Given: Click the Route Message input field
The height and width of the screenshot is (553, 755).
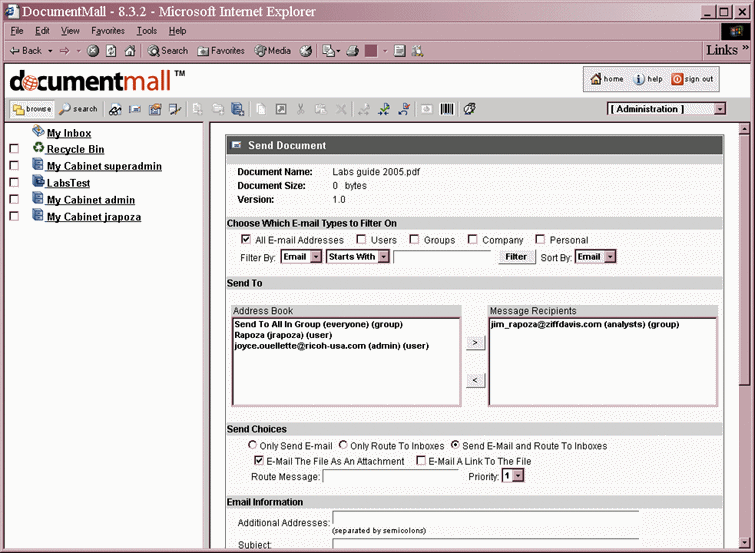Looking at the screenshot, I should point(391,476).
